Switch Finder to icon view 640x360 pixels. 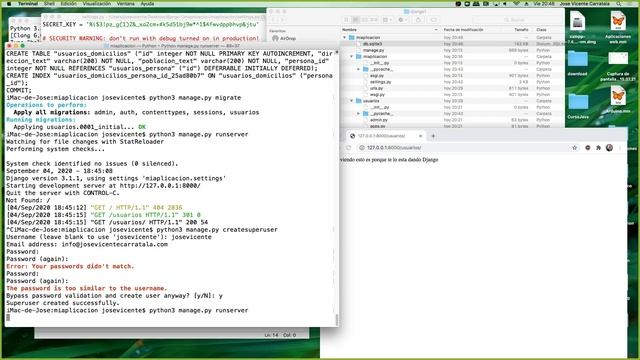(347, 20)
